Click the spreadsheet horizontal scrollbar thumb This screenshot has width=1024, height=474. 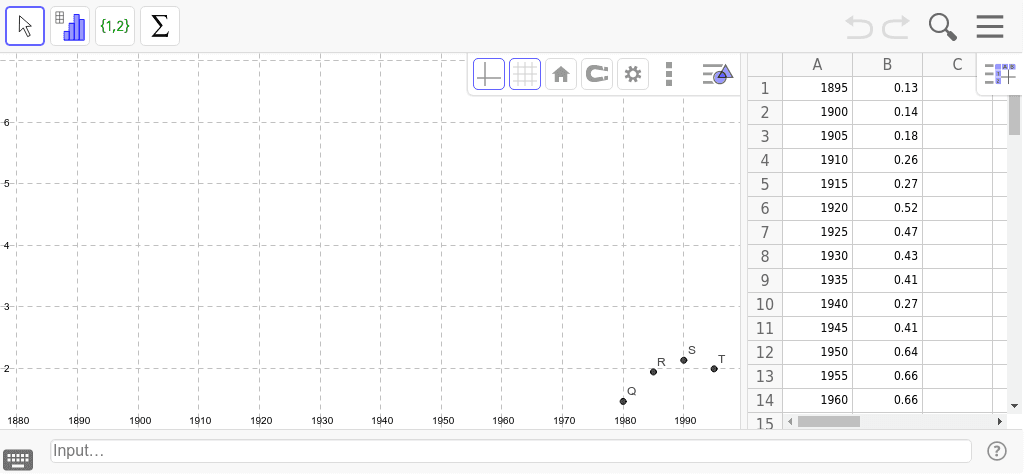click(x=829, y=422)
